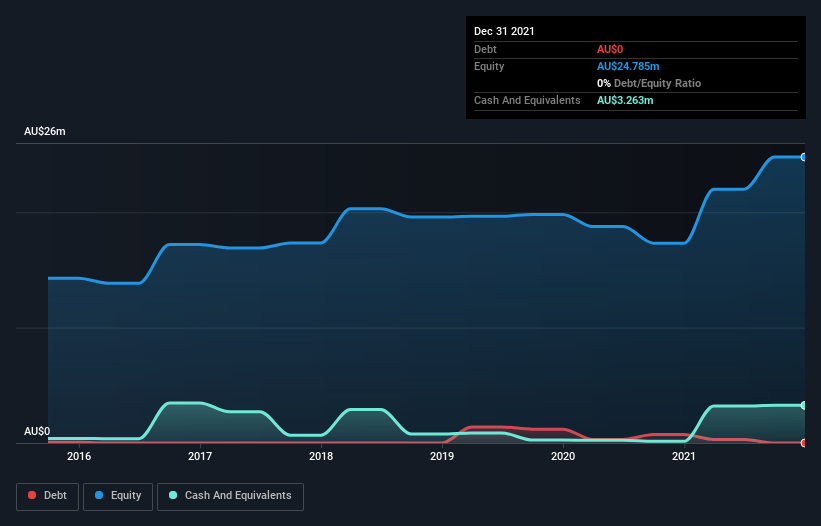Click the 2016 x-axis label

[79, 456]
